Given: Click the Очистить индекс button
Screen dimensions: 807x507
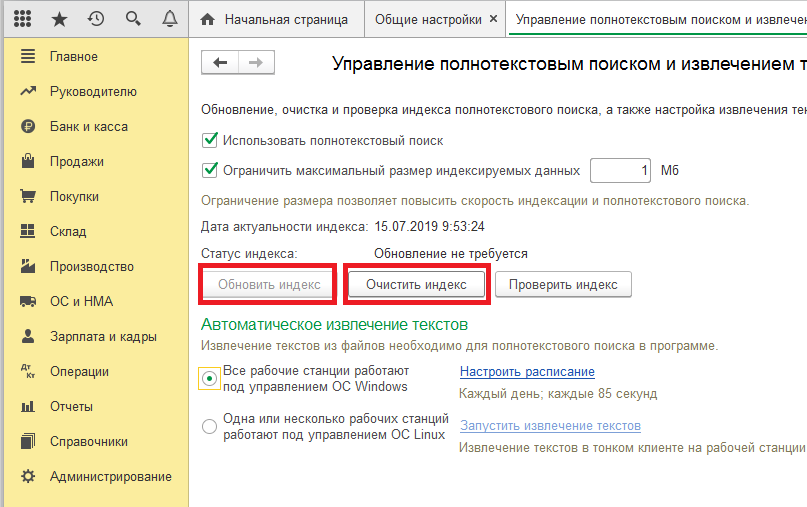Looking at the screenshot, I should (x=416, y=285).
